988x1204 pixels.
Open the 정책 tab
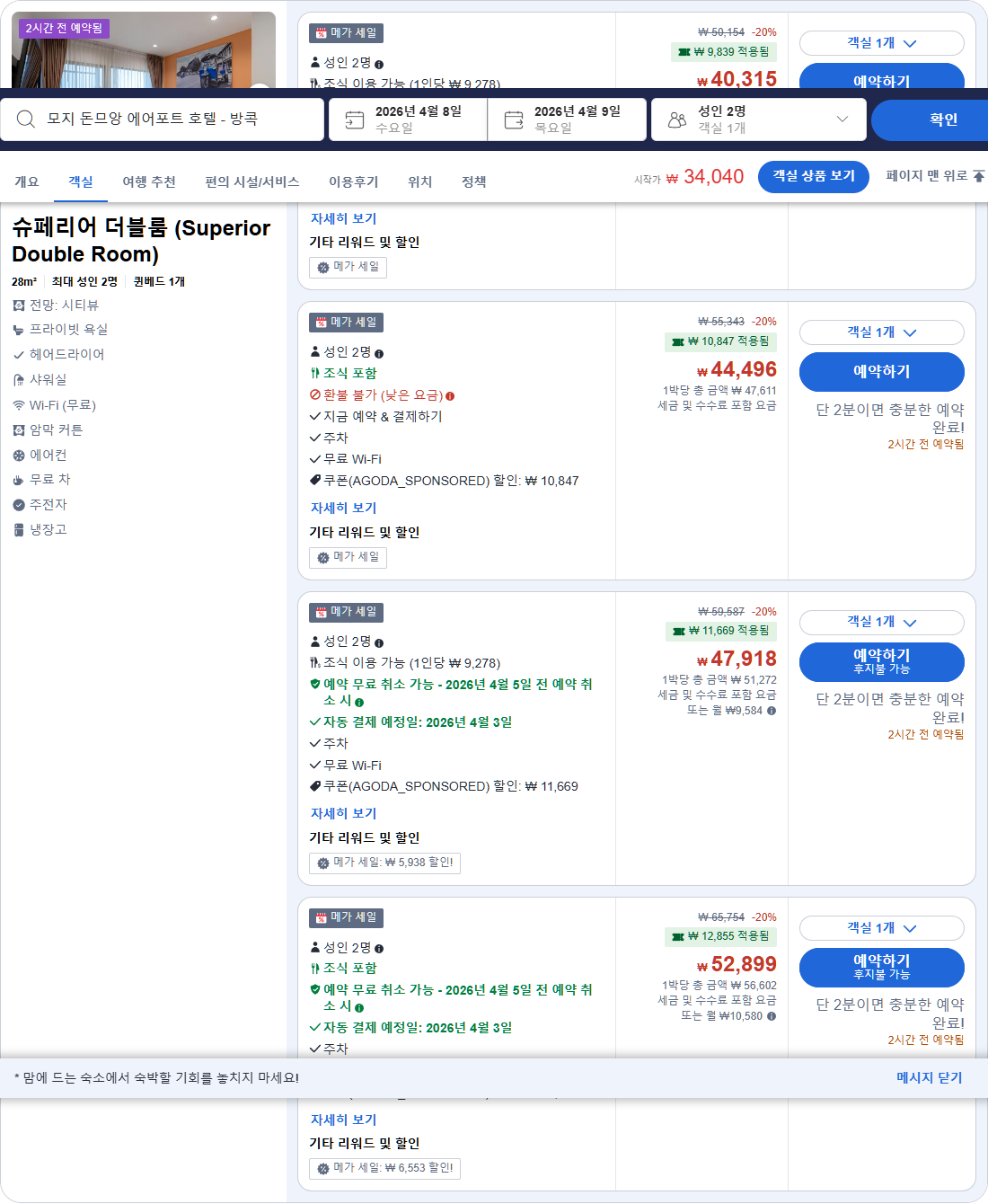pos(474,181)
